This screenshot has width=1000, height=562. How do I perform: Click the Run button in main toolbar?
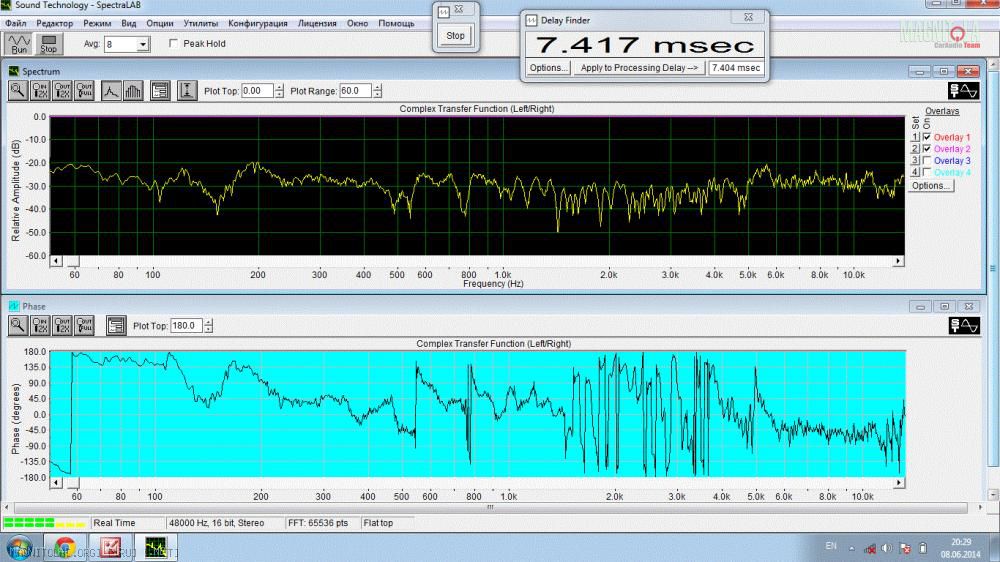click(x=18, y=43)
